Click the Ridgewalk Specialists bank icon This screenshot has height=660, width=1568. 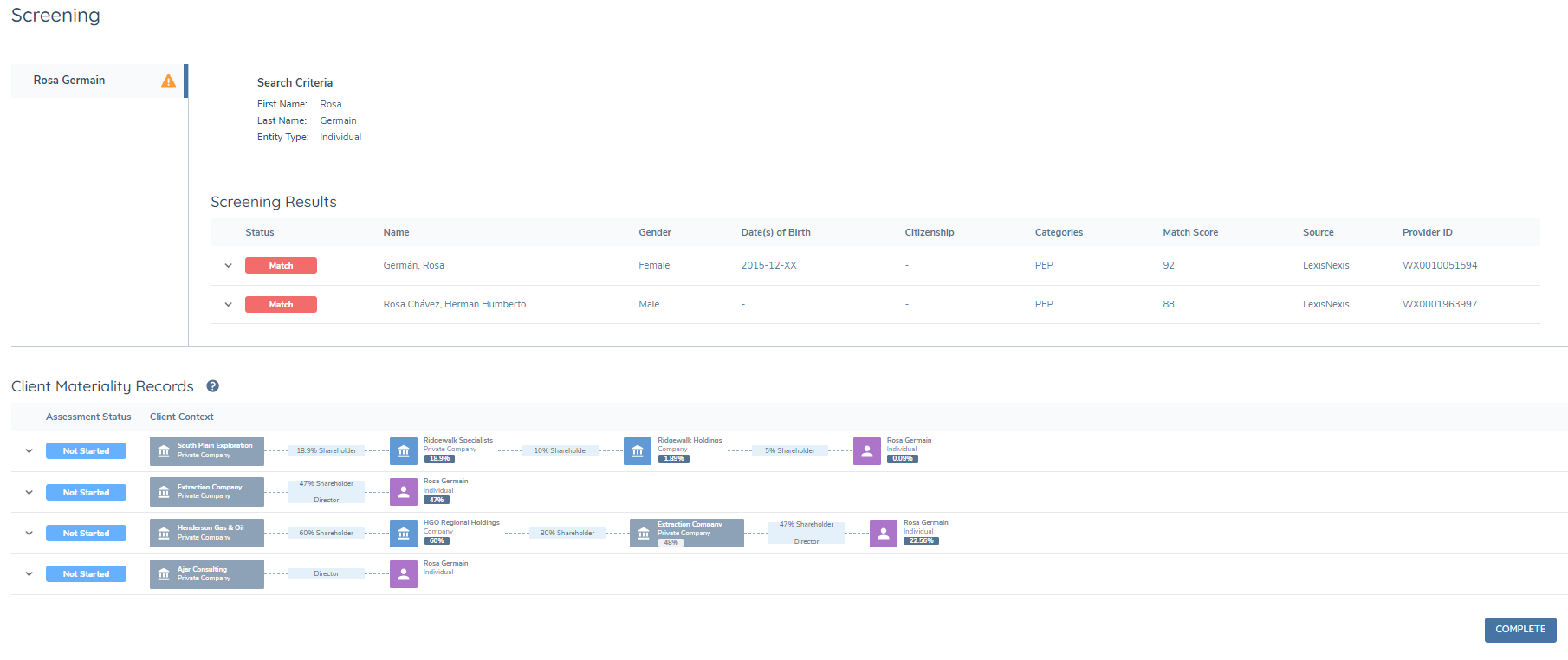pyautogui.click(x=404, y=451)
